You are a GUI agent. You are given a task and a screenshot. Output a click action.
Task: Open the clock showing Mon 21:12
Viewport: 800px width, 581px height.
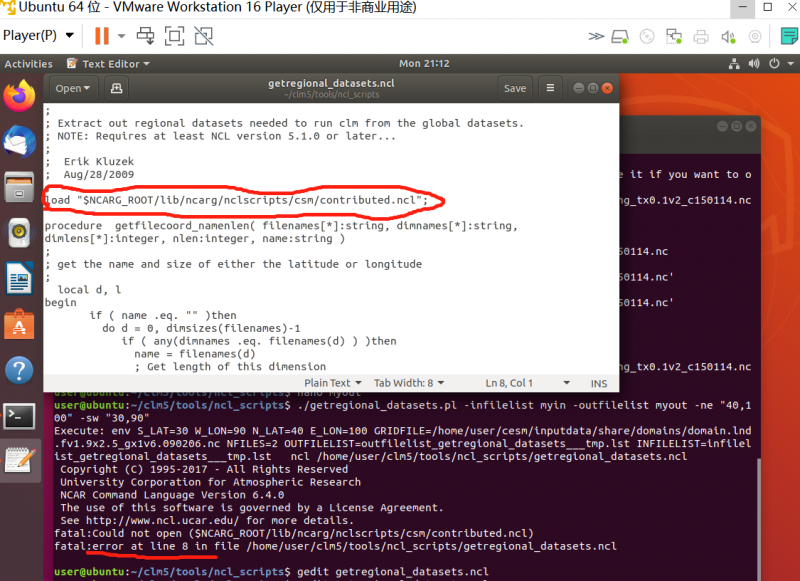[424, 64]
